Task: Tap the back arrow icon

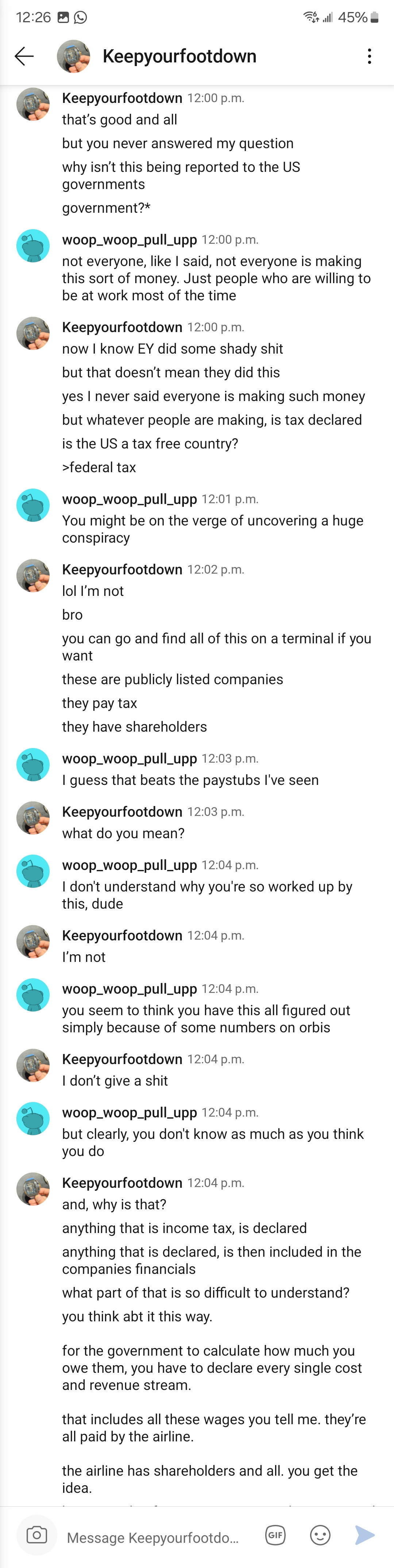Action: click(24, 57)
